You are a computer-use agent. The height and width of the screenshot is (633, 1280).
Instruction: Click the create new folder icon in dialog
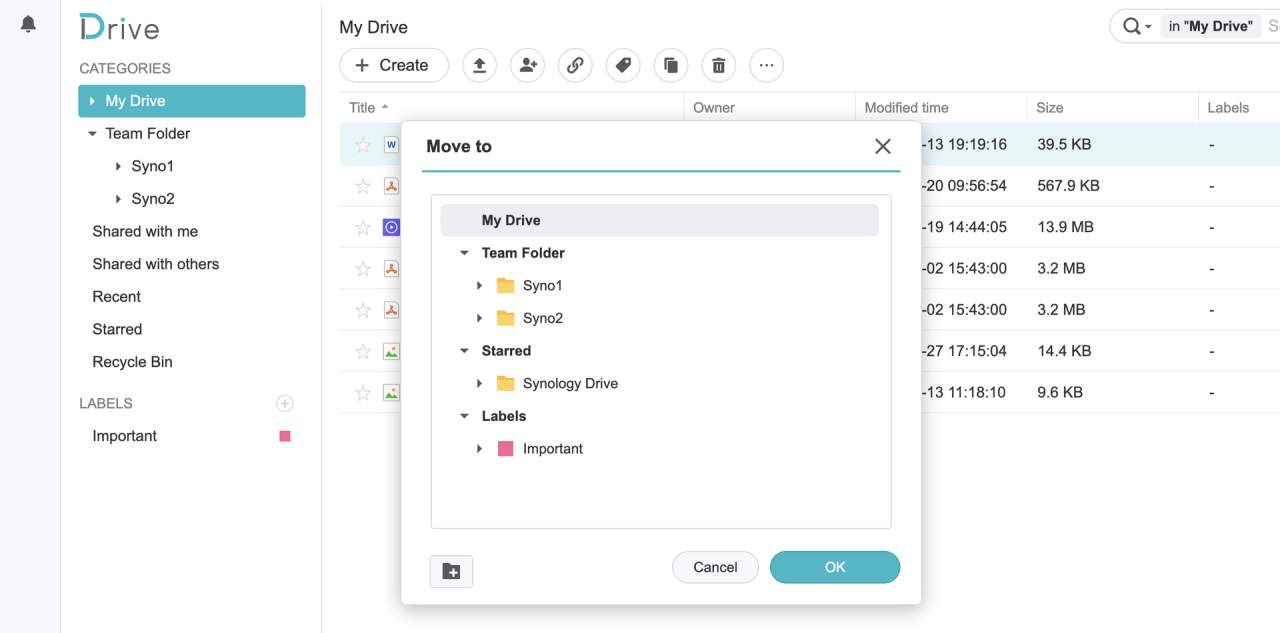pos(451,571)
